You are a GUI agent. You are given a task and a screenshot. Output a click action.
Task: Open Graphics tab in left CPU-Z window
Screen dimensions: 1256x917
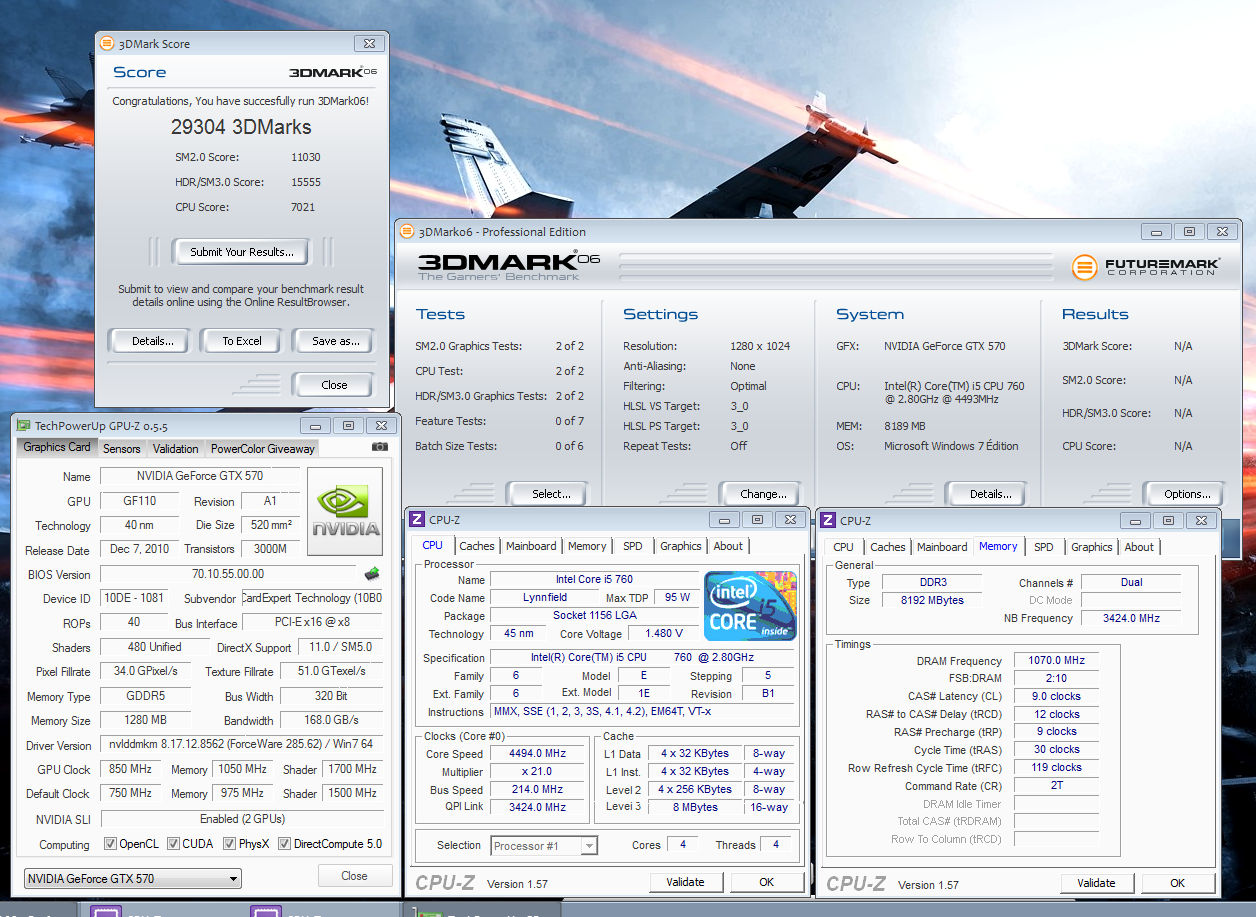(x=681, y=546)
